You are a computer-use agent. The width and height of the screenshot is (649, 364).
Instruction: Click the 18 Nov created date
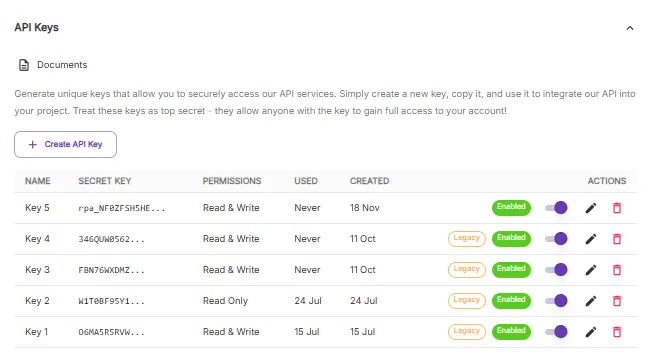[x=365, y=208]
